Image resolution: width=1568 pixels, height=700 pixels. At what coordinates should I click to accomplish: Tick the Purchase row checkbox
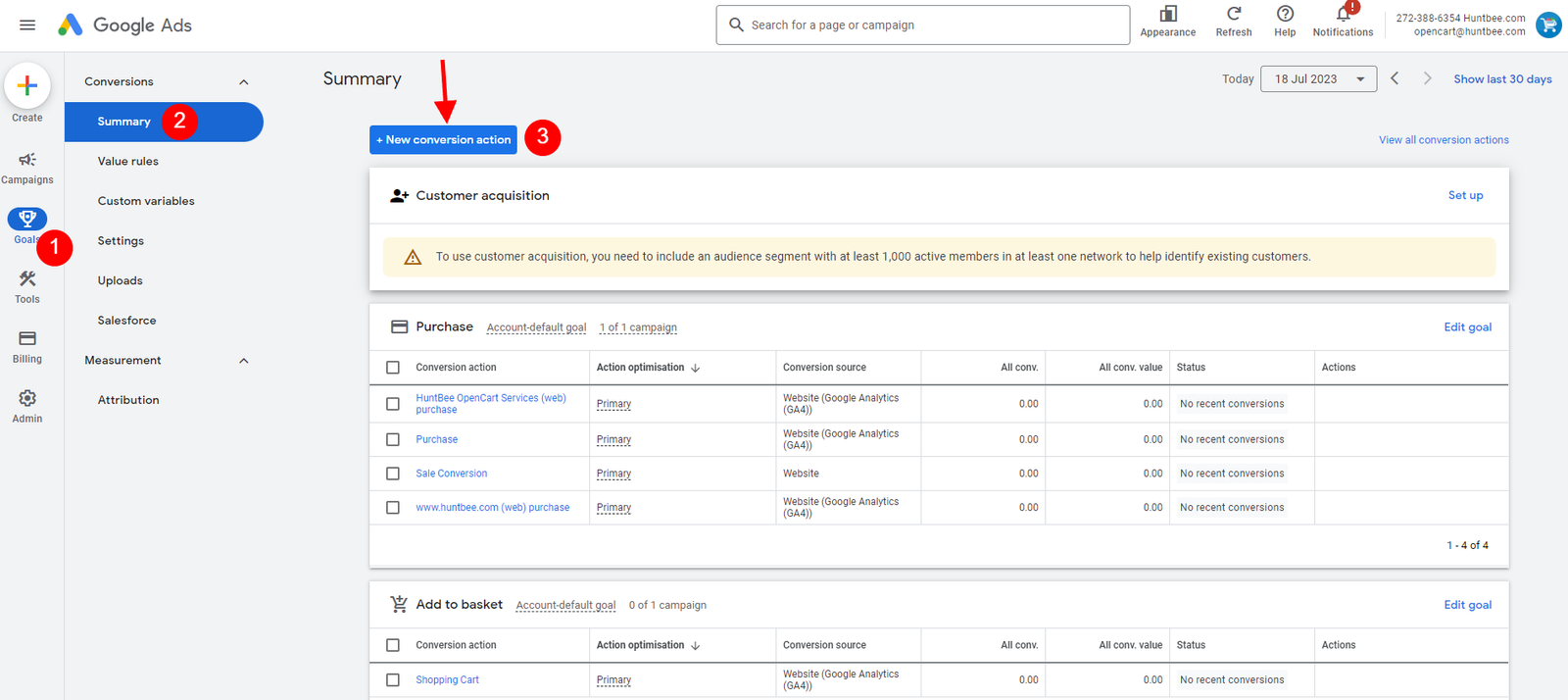point(393,440)
